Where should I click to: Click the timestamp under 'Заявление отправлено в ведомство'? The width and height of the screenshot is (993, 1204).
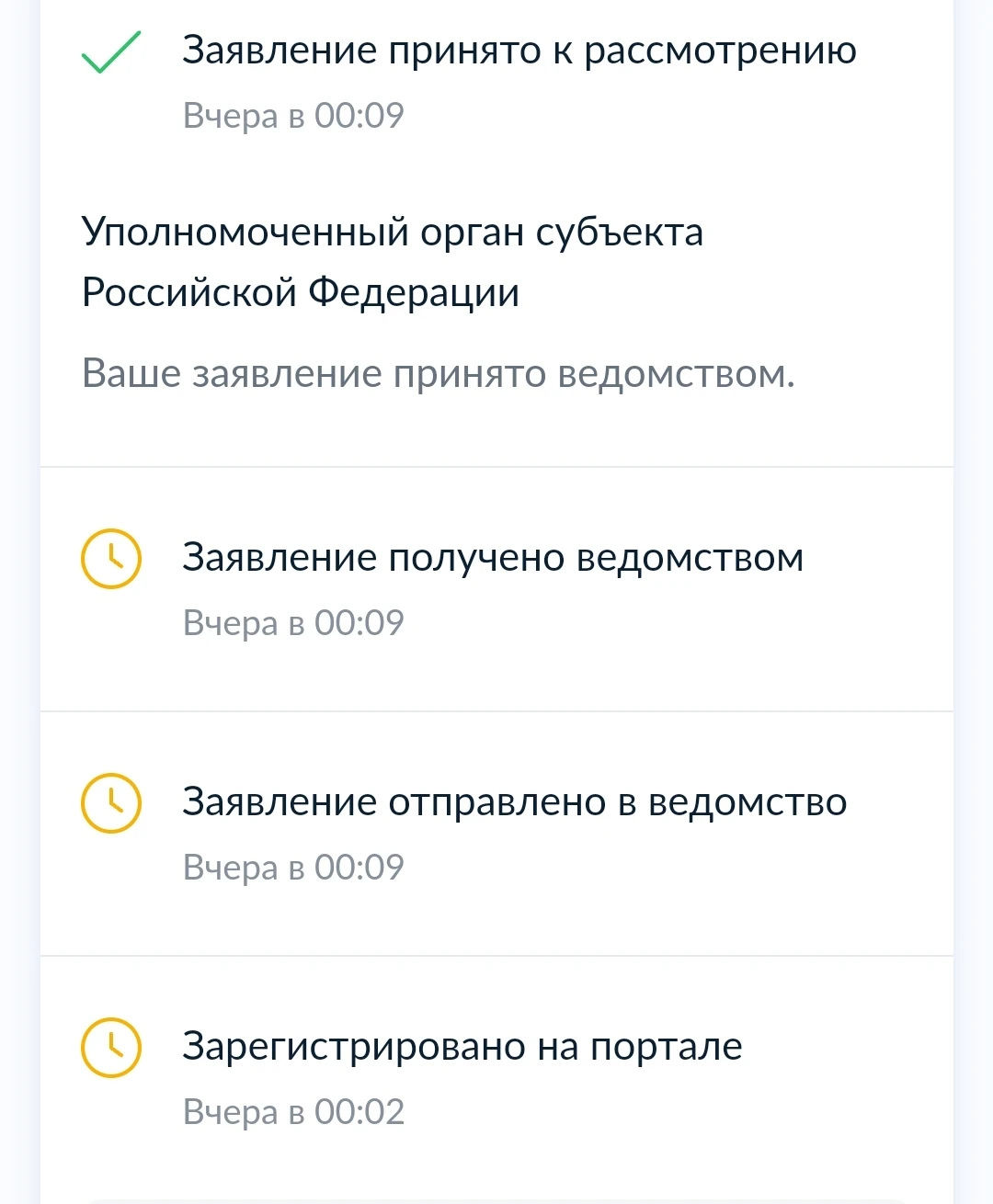[x=293, y=868]
